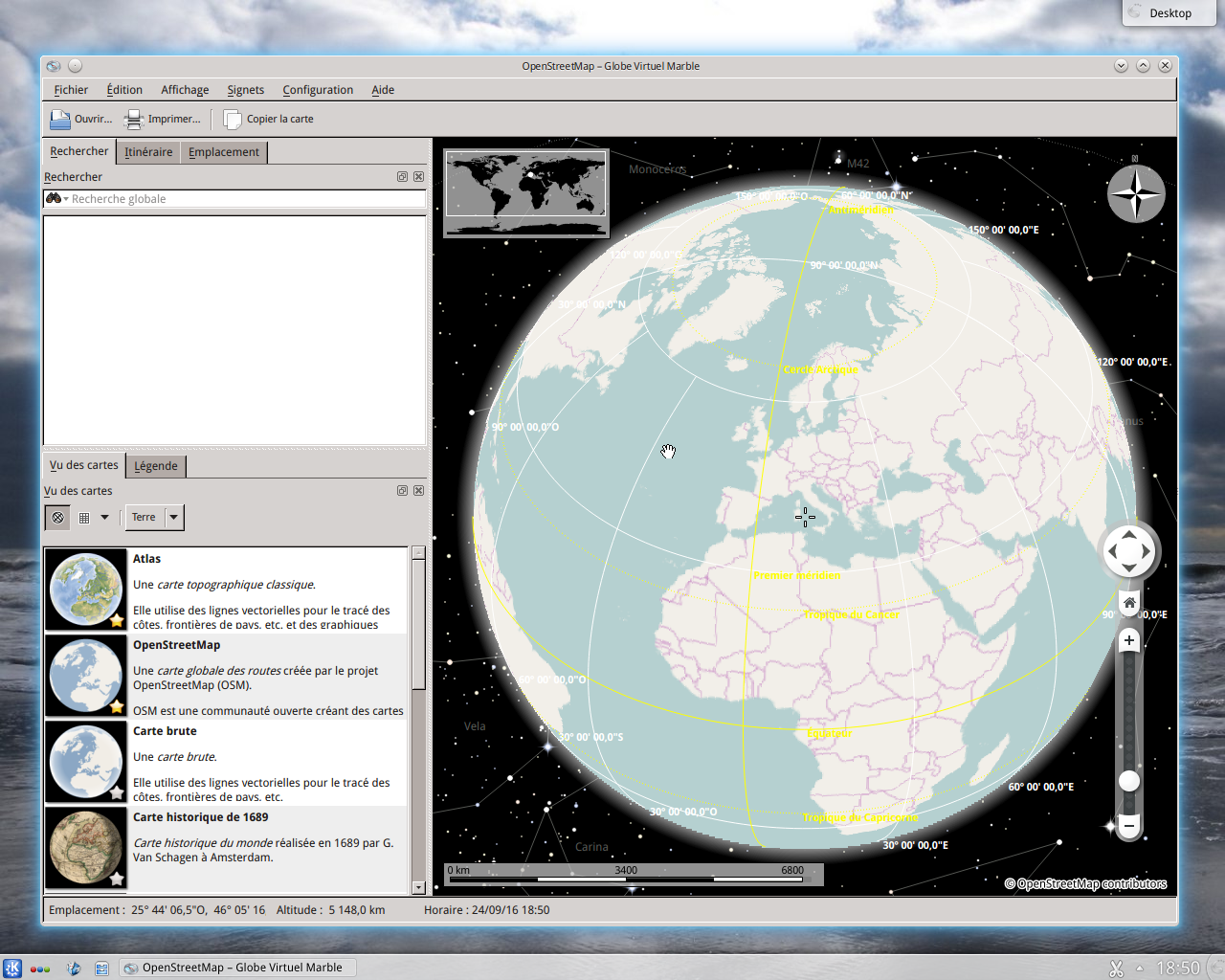The height and width of the screenshot is (980, 1225).
Task: Click the overview world minimap
Action: (525, 193)
